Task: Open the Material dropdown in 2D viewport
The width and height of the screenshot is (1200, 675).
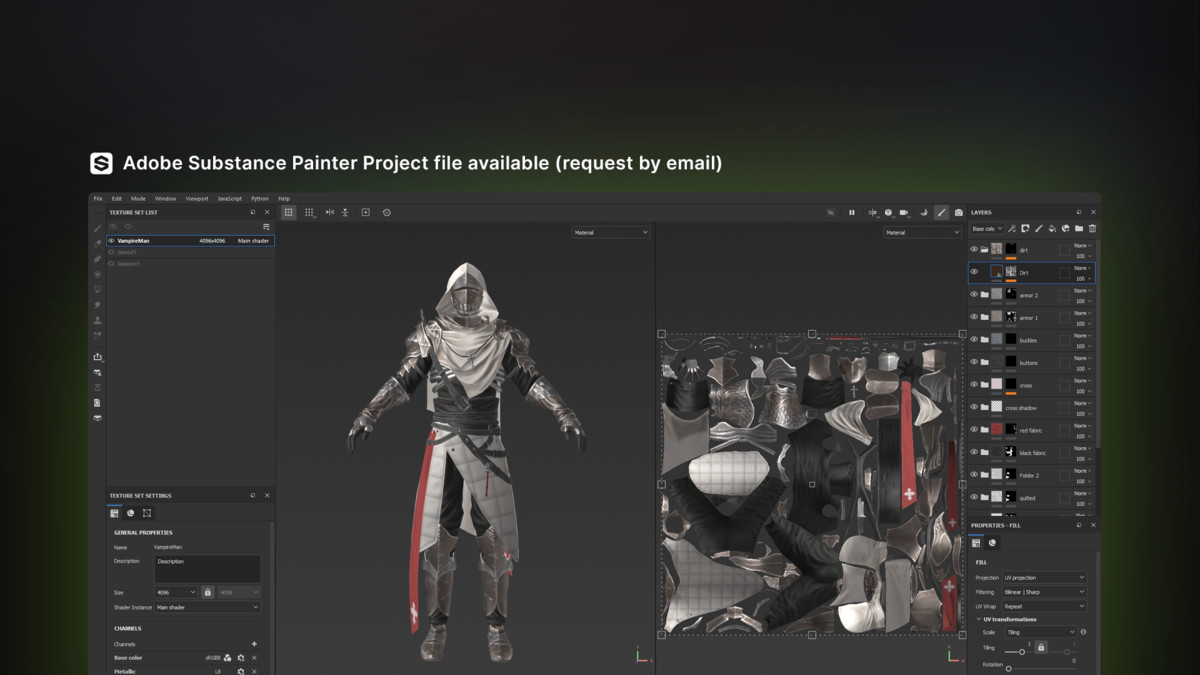Action: [x=922, y=232]
